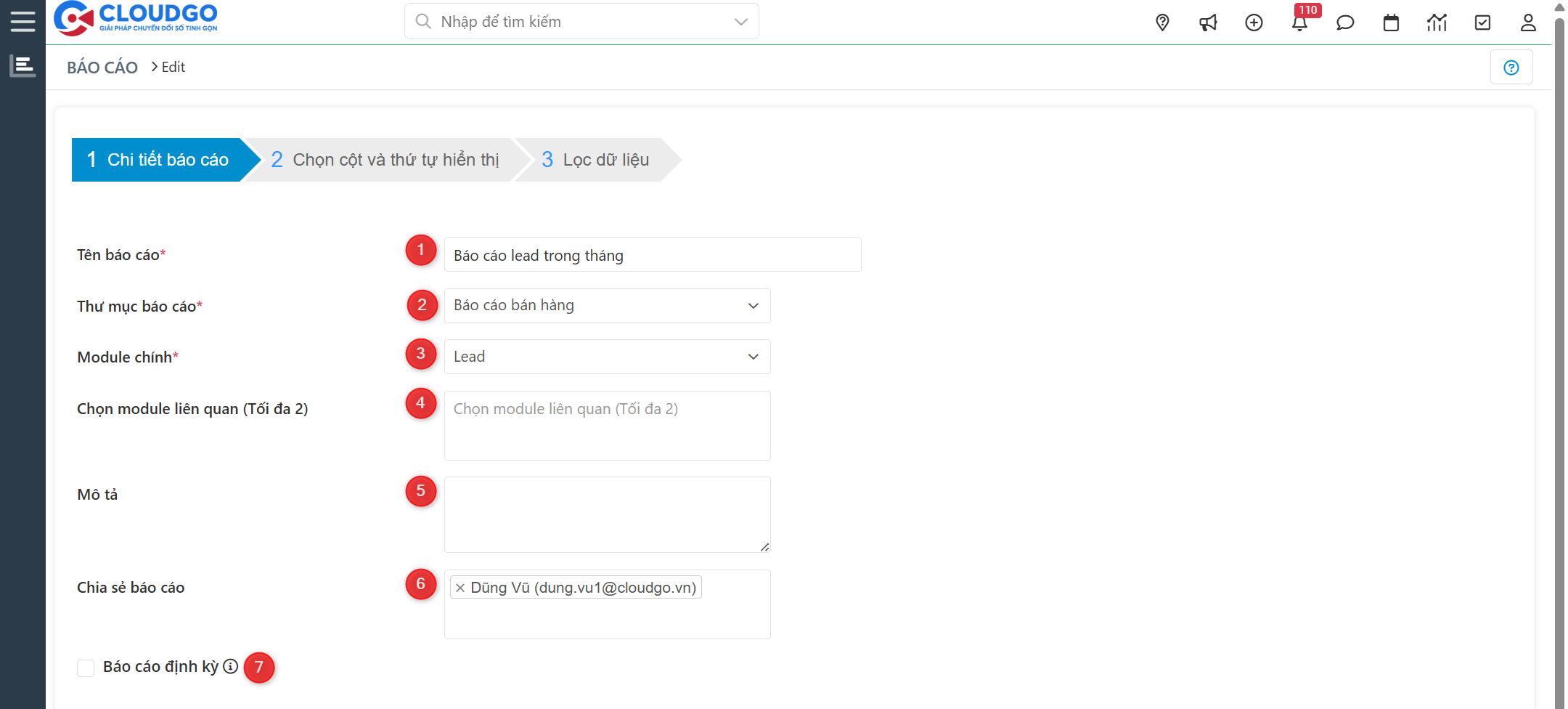Open the help question mark button
The height and width of the screenshot is (709, 1568).
[1511, 67]
